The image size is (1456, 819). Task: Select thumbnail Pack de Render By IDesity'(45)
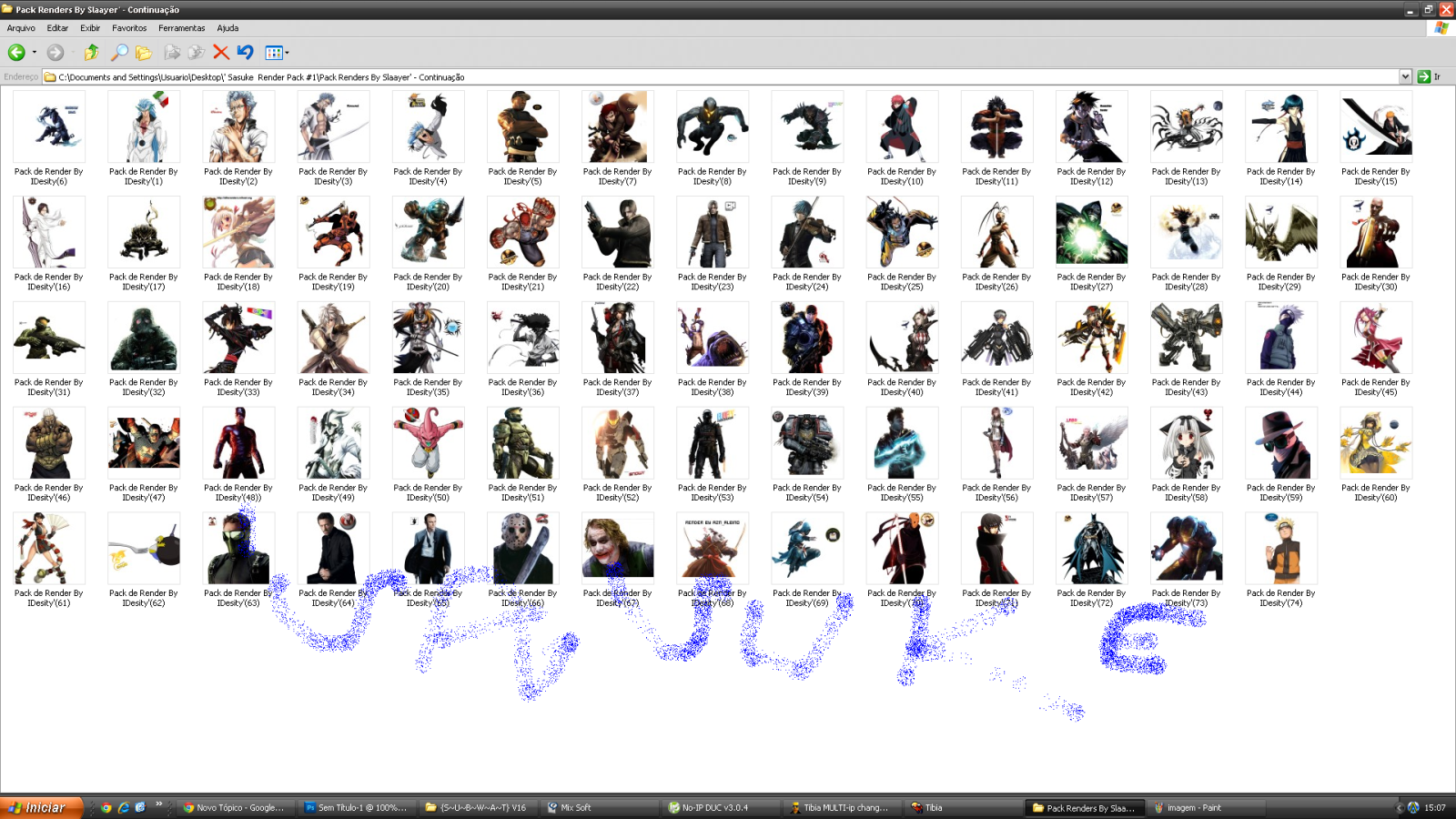click(x=1376, y=338)
